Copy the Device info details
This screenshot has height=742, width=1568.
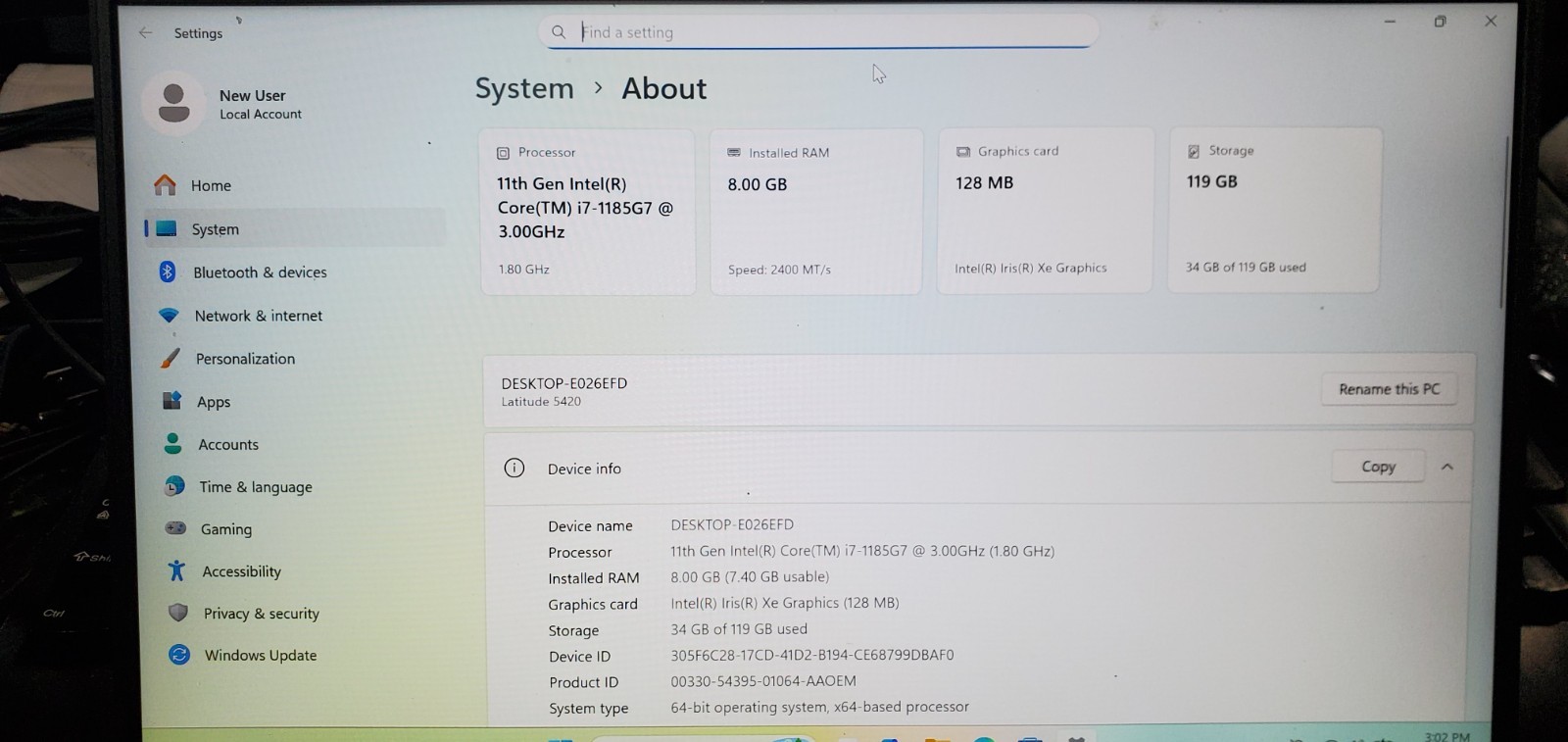[1377, 467]
